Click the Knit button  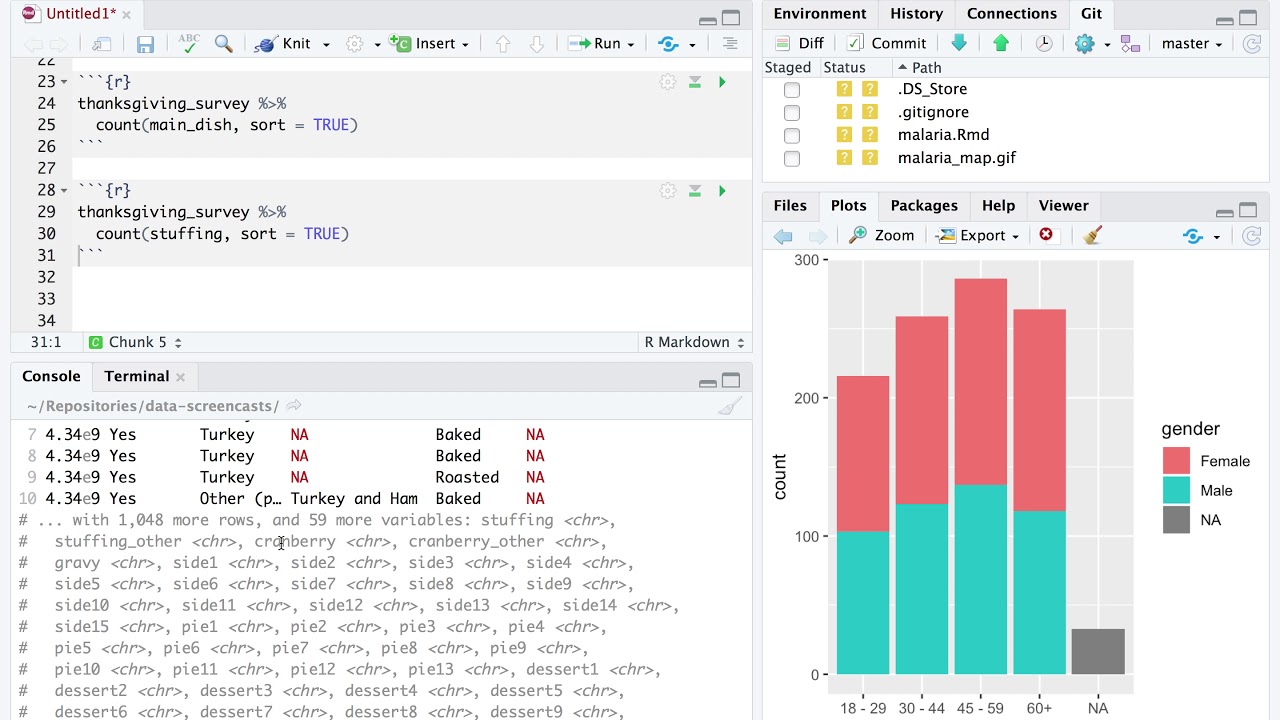pyautogui.click(x=284, y=44)
